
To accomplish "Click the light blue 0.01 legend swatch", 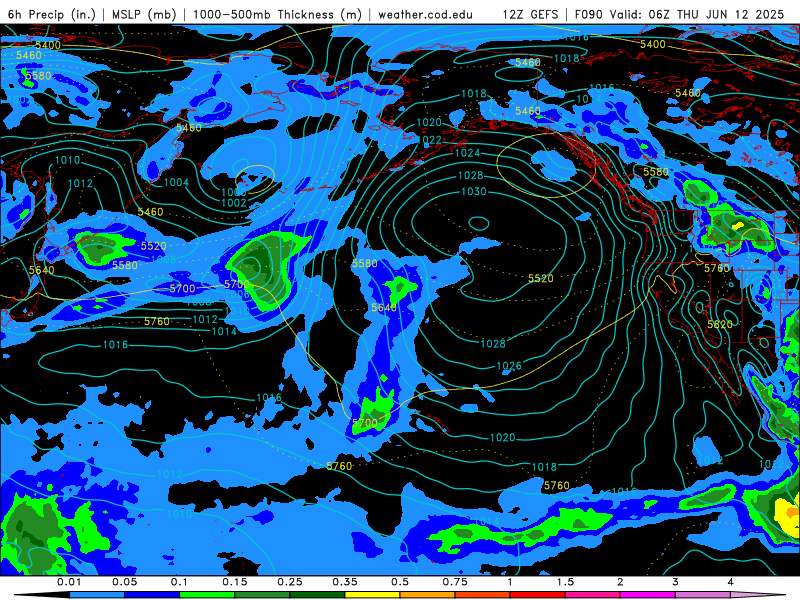I will [97, 595].
